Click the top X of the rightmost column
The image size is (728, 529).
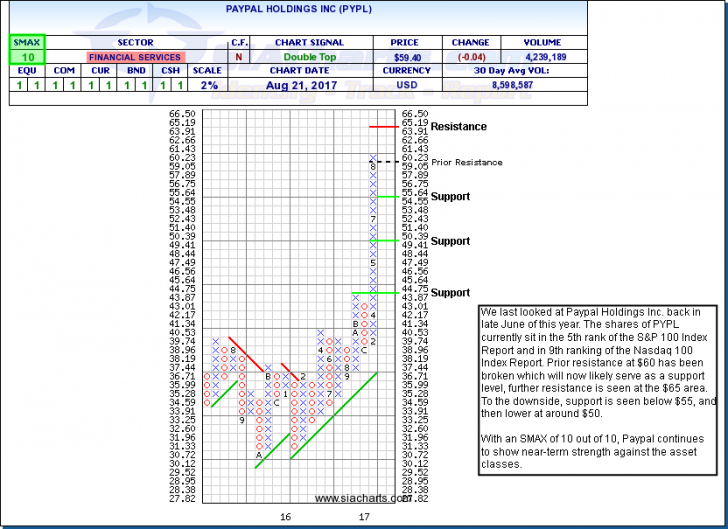coord(373,158)
